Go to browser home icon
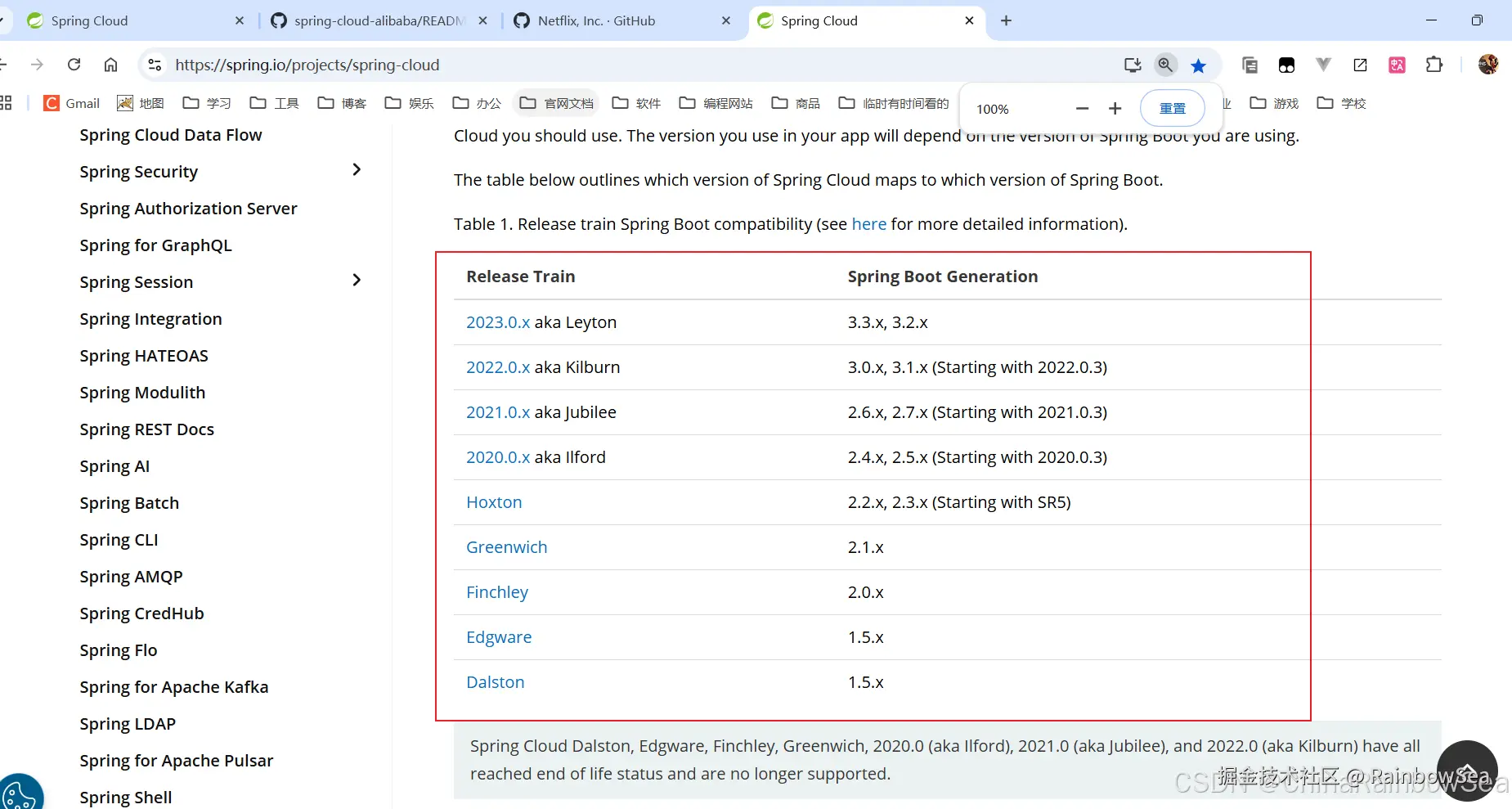Image resolution: width=1512 pixels, height=809 pixels. [x=110, y=65]
